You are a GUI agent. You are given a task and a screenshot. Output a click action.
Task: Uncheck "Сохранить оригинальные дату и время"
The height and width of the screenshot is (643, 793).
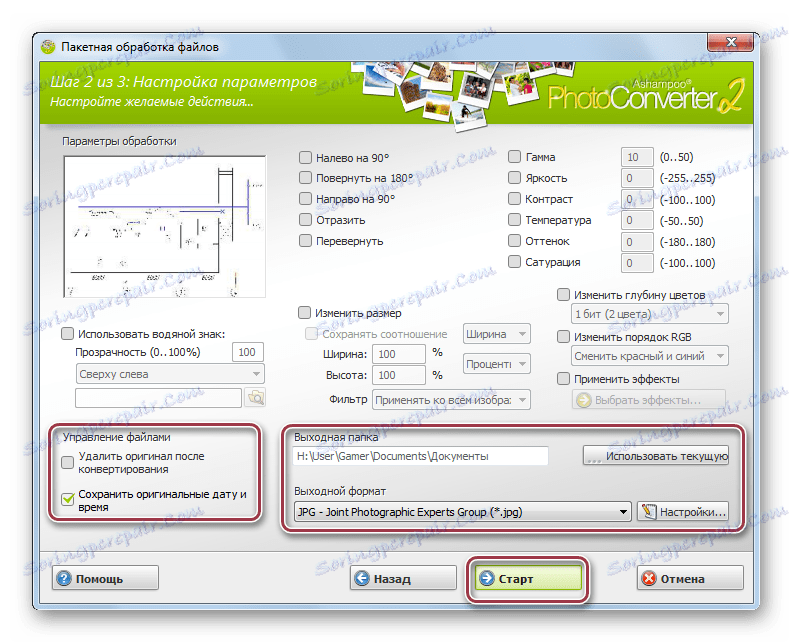67,500
